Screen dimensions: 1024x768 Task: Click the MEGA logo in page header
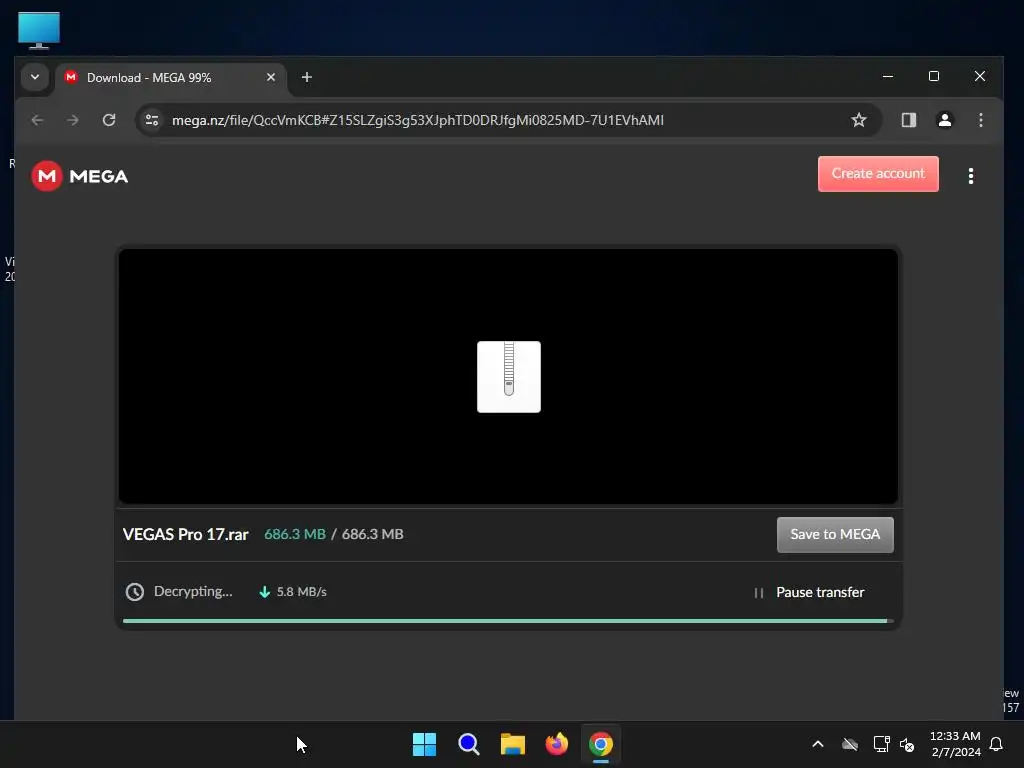click(80, 176)
